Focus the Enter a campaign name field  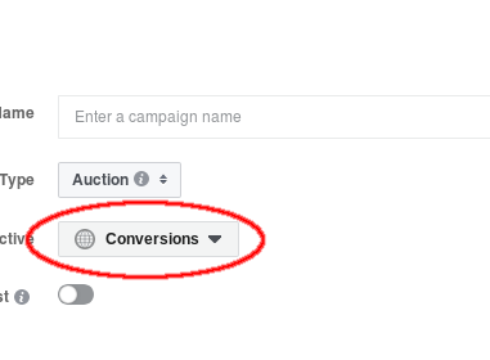pos(274,117)
